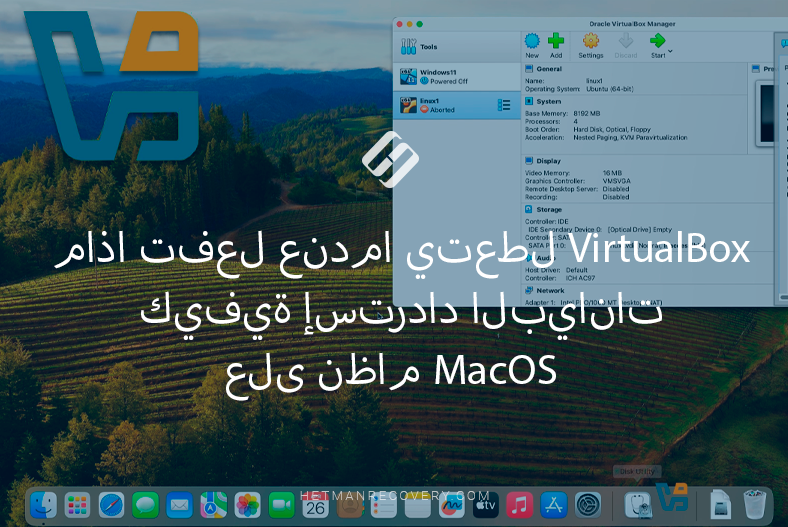The image size is (788, 527).
Task: Open Disk Utility from the dock
Action: coord(638,505)
